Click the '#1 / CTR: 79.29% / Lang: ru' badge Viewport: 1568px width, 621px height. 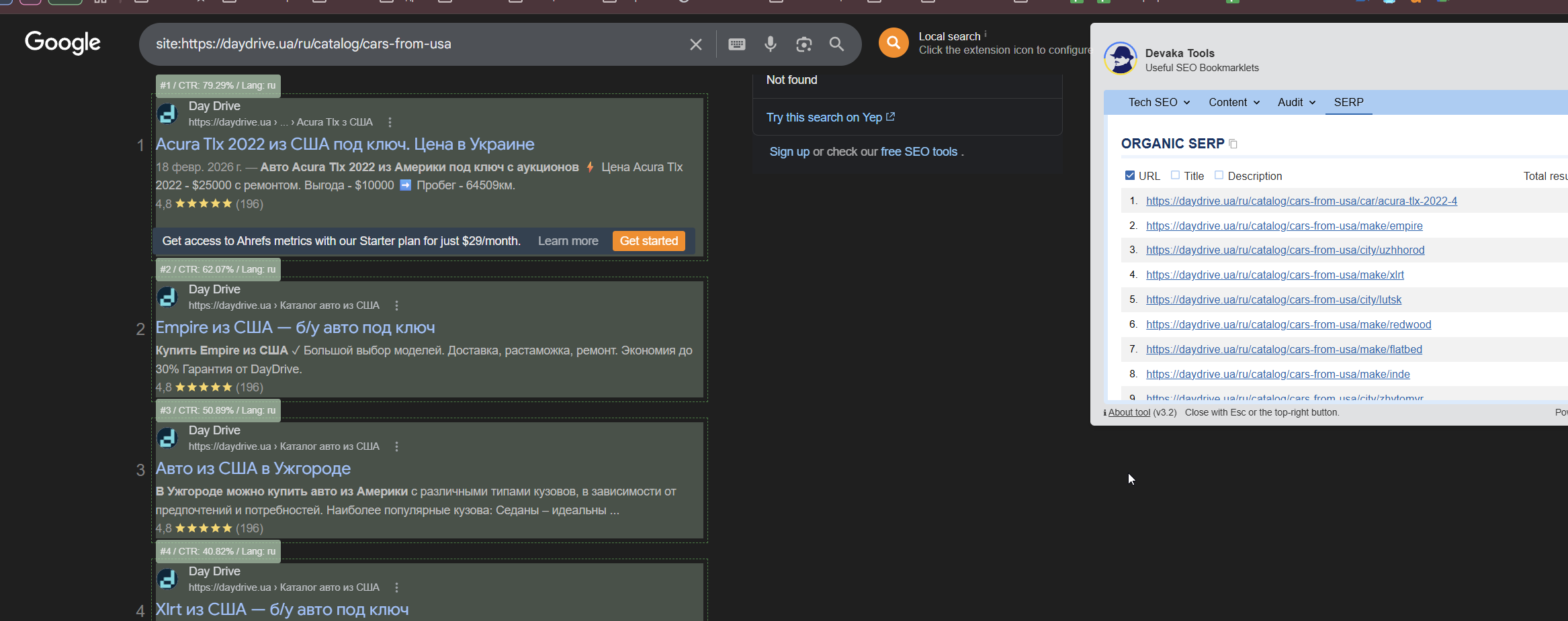tap(218, 86)
